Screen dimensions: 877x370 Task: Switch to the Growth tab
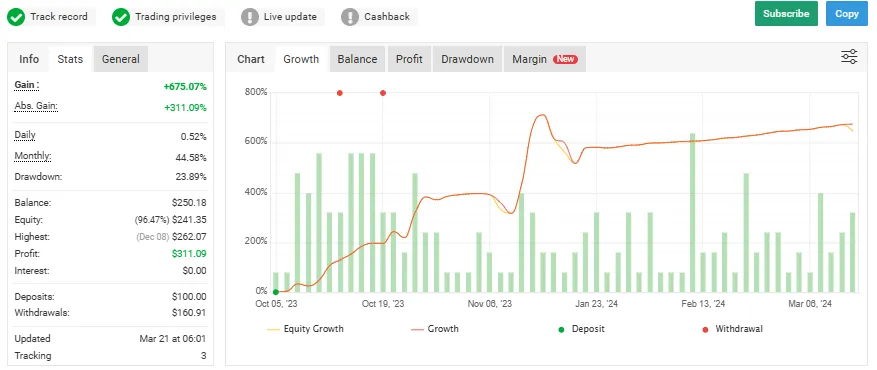tap(301, 59)
